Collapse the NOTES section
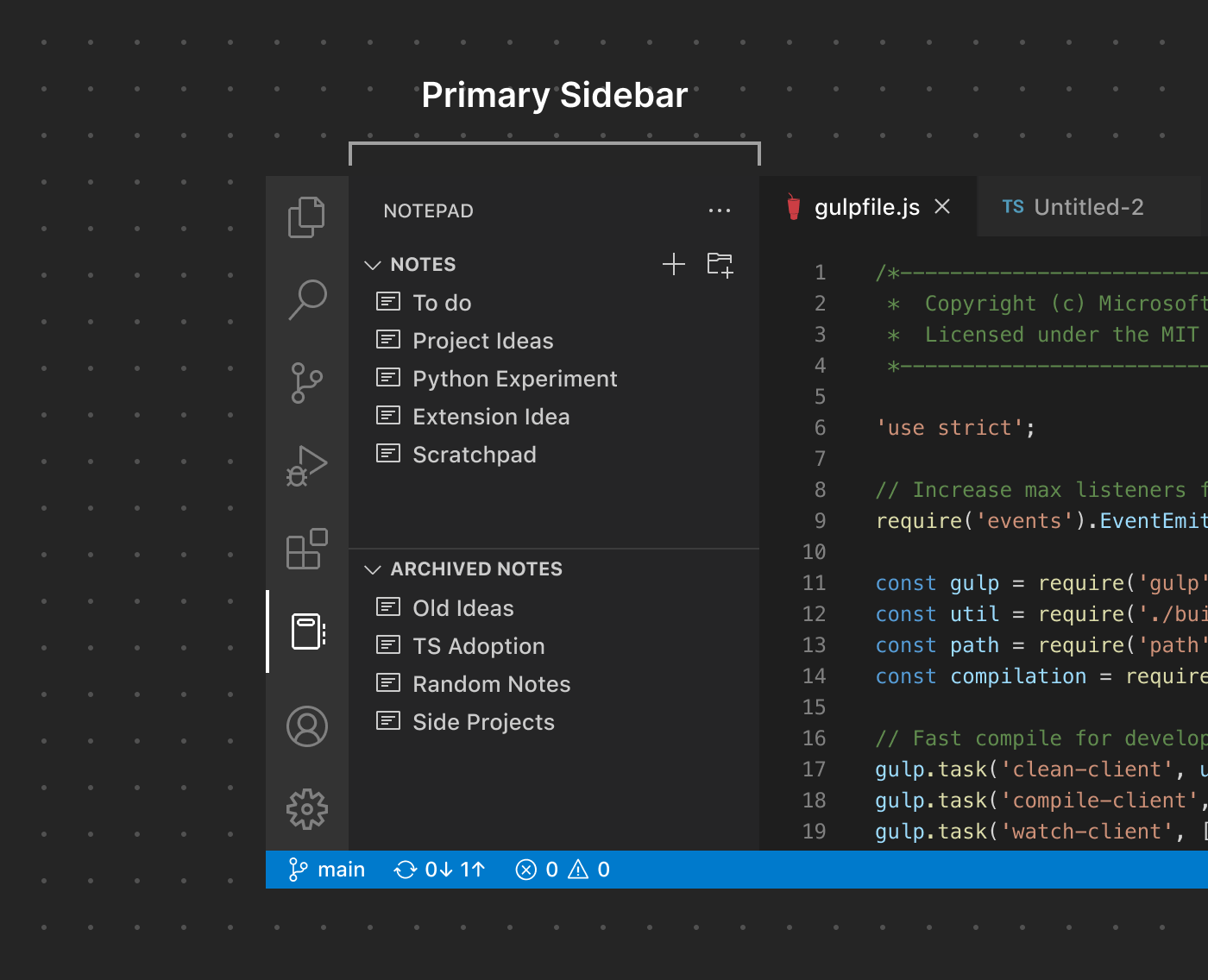This screenshot has width=1208, height=980. point(374,264)
